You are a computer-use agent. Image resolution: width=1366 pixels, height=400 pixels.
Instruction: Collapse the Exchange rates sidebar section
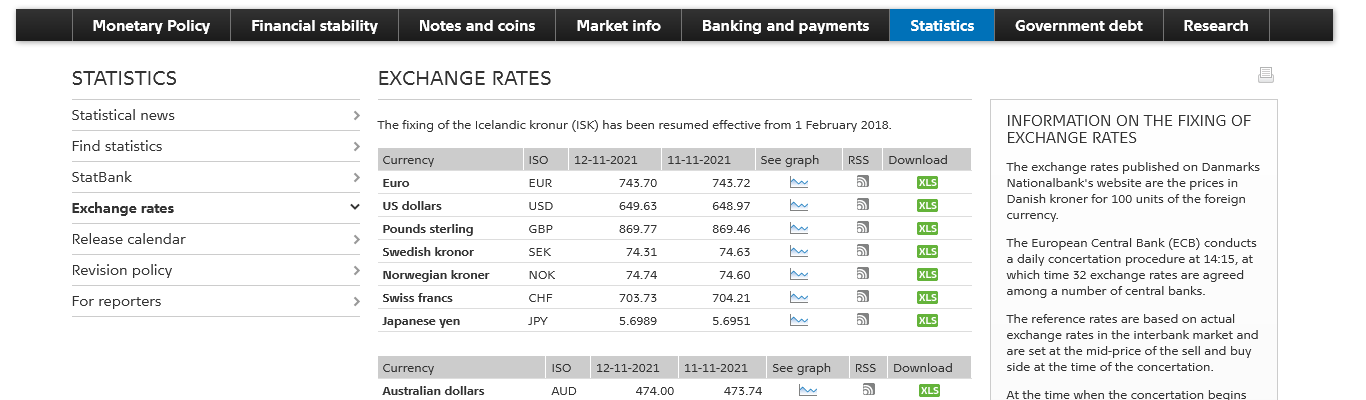tap(355, 208)
